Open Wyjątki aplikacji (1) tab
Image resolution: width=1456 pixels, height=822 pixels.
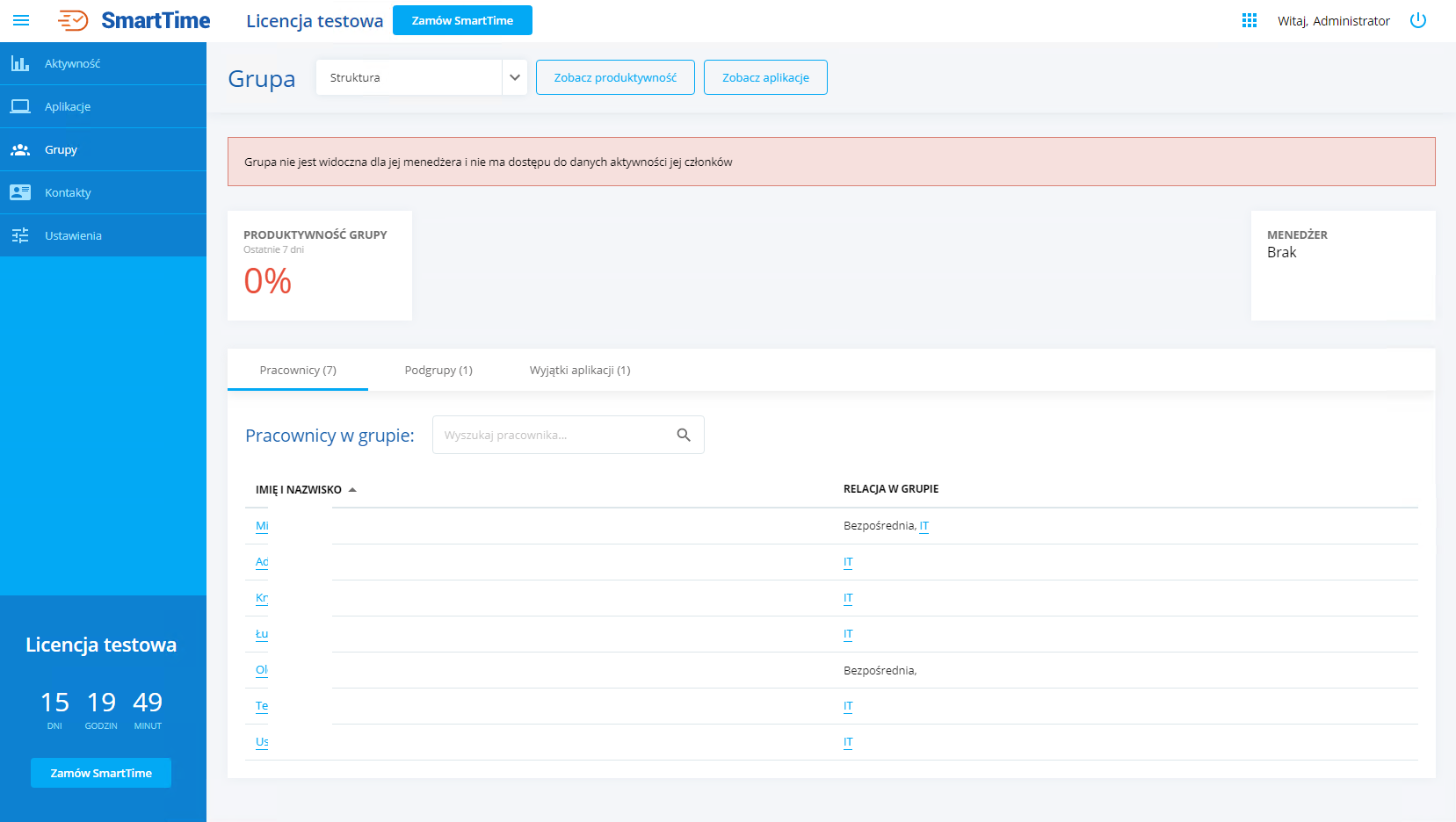[580, 370]
